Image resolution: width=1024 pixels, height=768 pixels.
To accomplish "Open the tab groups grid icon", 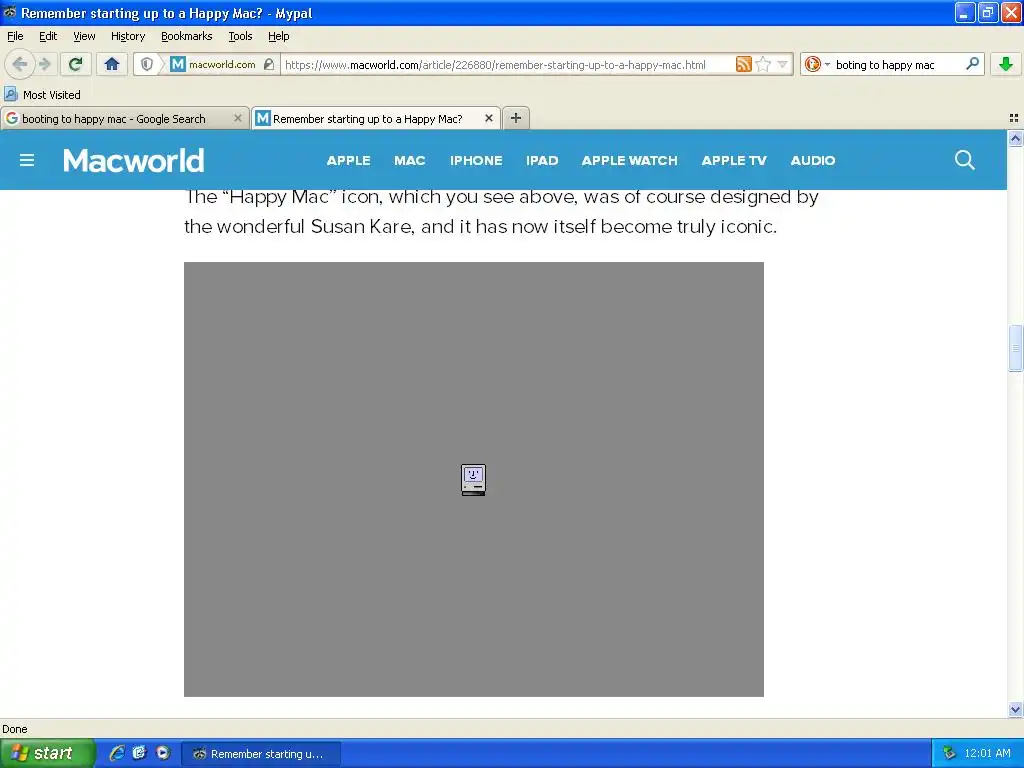I will [x=1014, y=118].
